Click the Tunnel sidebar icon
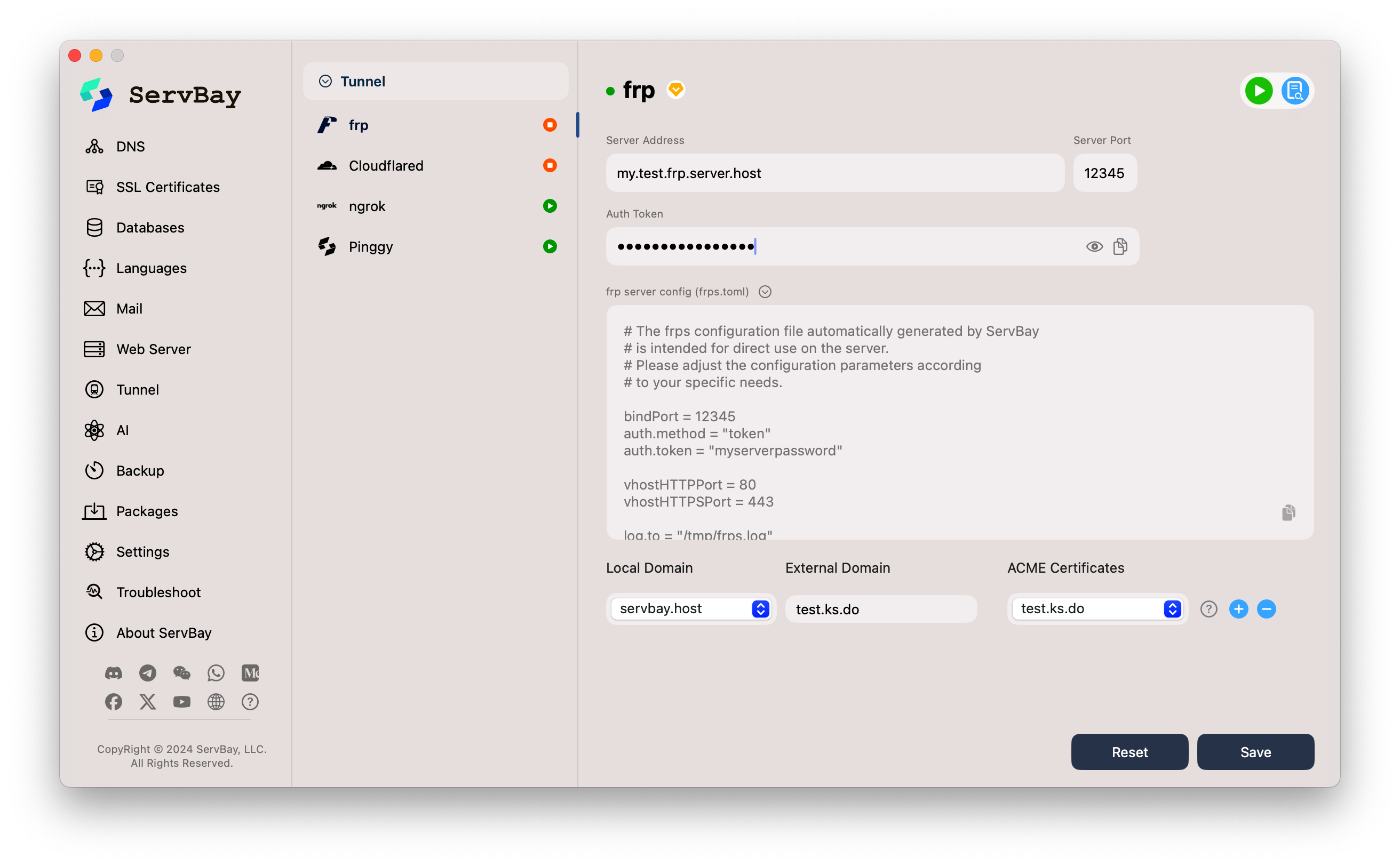 click(x=94, y=389)
